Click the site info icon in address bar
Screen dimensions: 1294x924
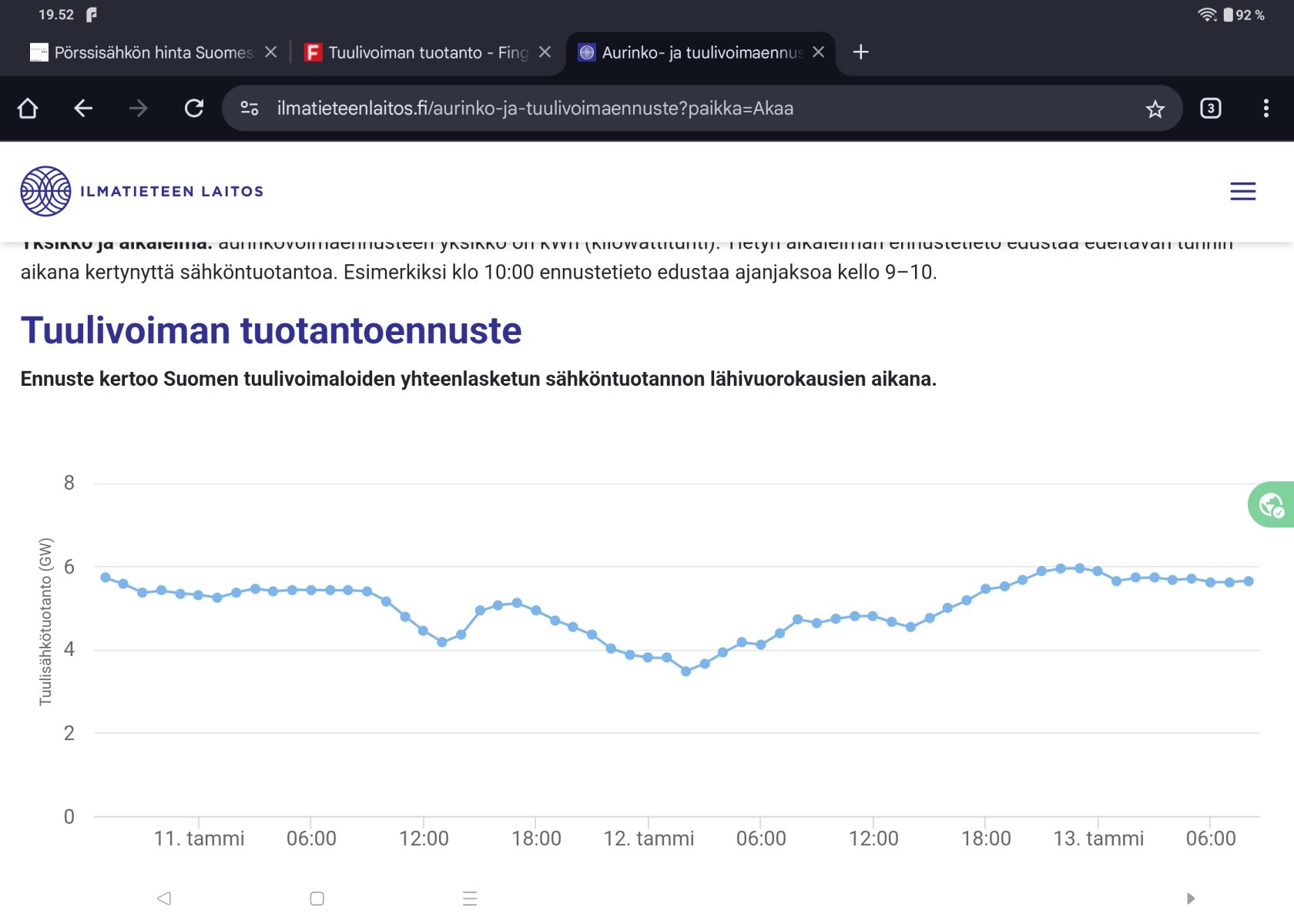click(250, 109)
